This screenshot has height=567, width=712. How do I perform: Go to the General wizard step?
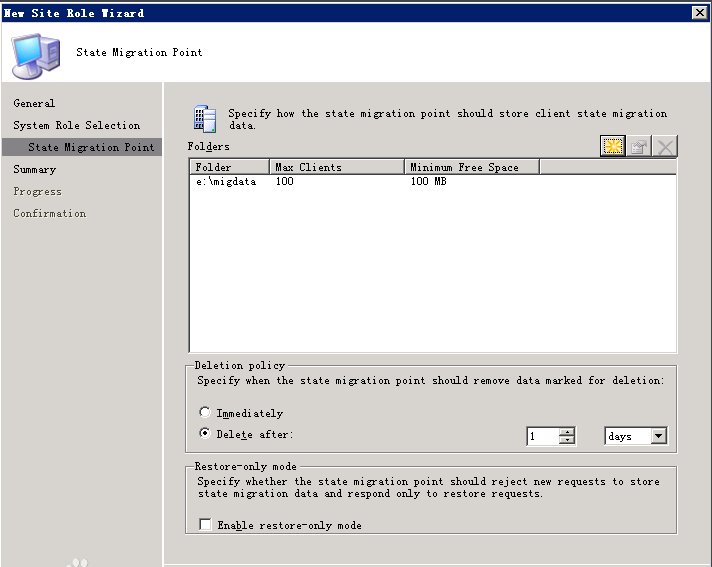[x=34, y=103]
